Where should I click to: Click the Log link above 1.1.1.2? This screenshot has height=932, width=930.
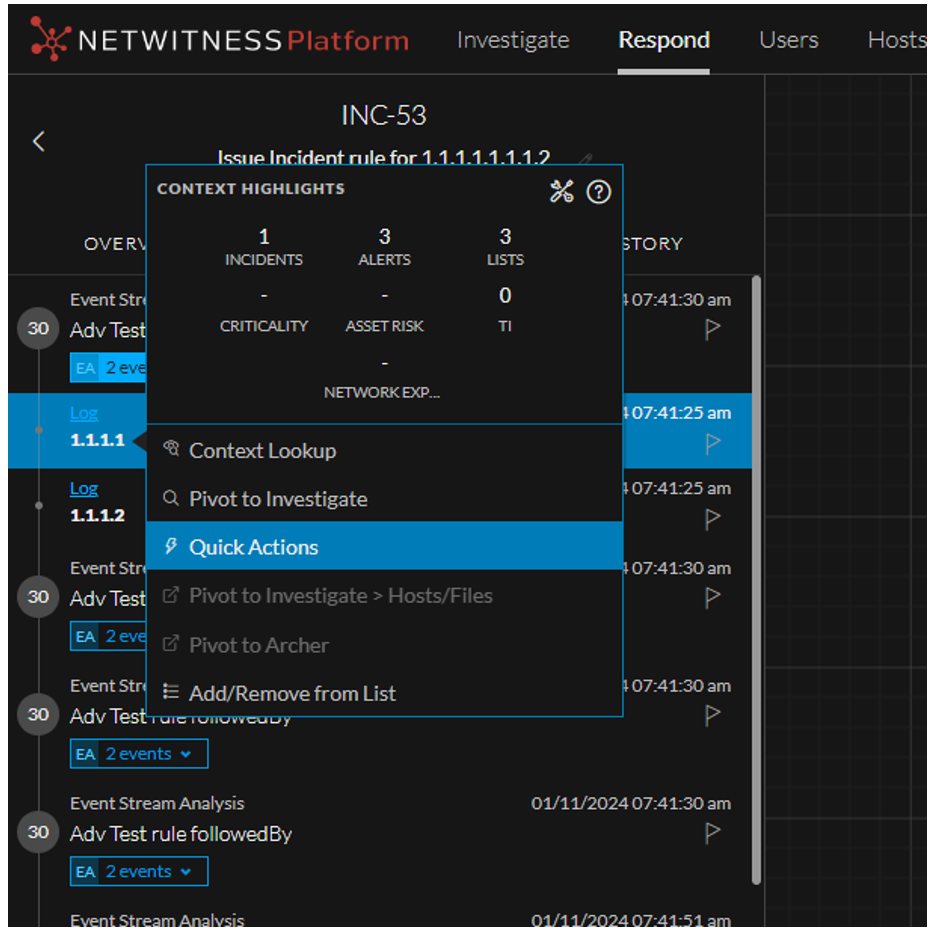pyautogui.click(x=84, y=489)
